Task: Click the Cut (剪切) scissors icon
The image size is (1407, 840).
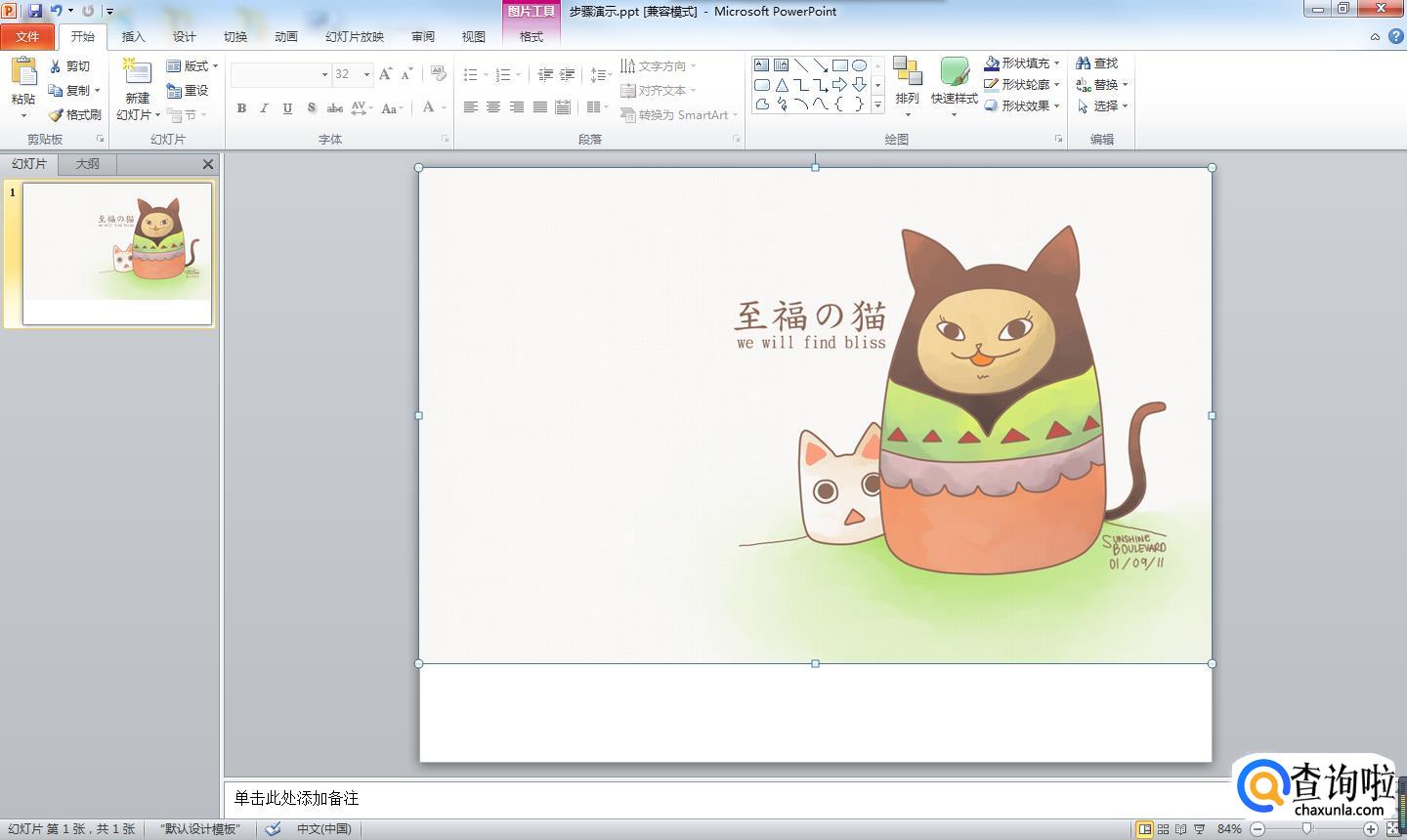Action: tap(56, 66)
